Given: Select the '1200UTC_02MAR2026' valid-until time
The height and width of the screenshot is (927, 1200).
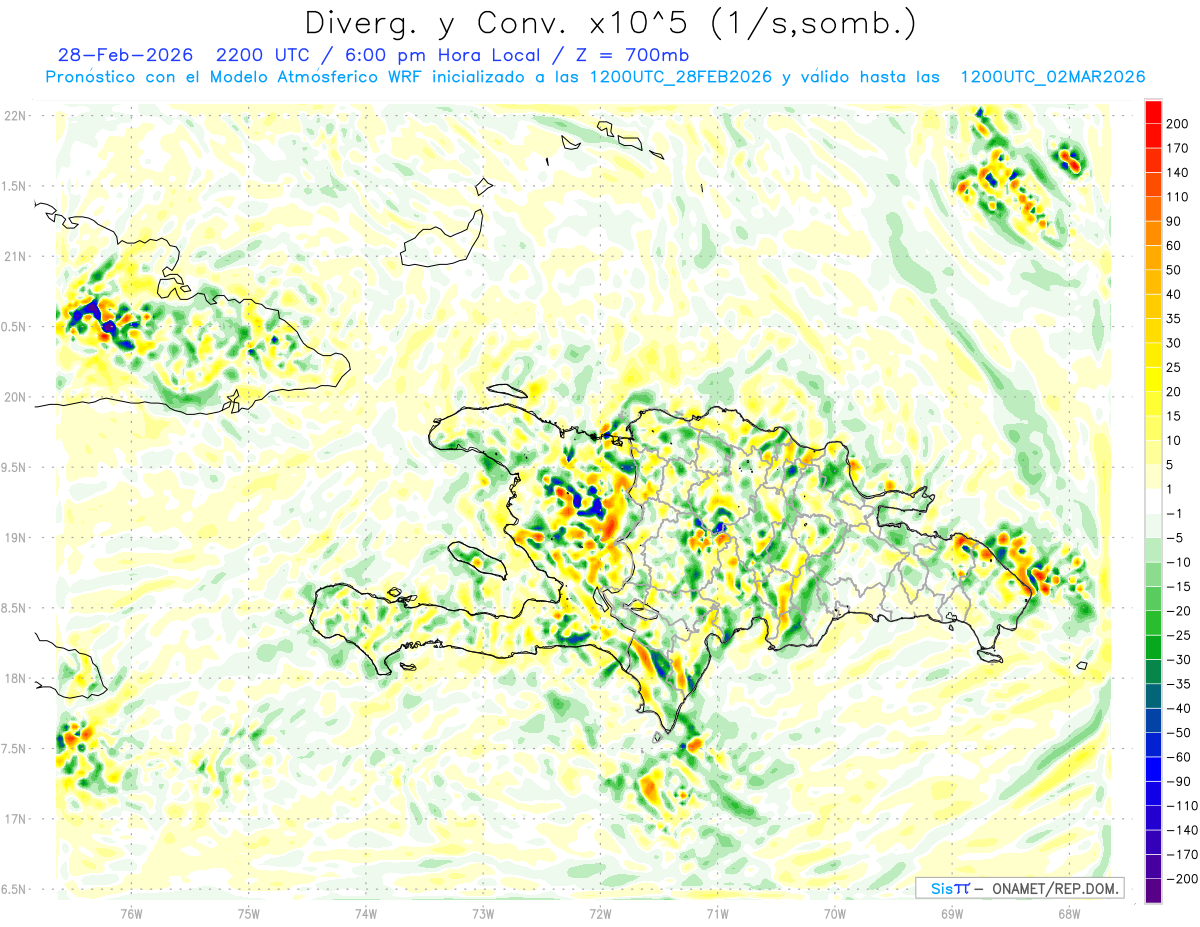Looking at the screenshot, I should (x=1053, y=77).
